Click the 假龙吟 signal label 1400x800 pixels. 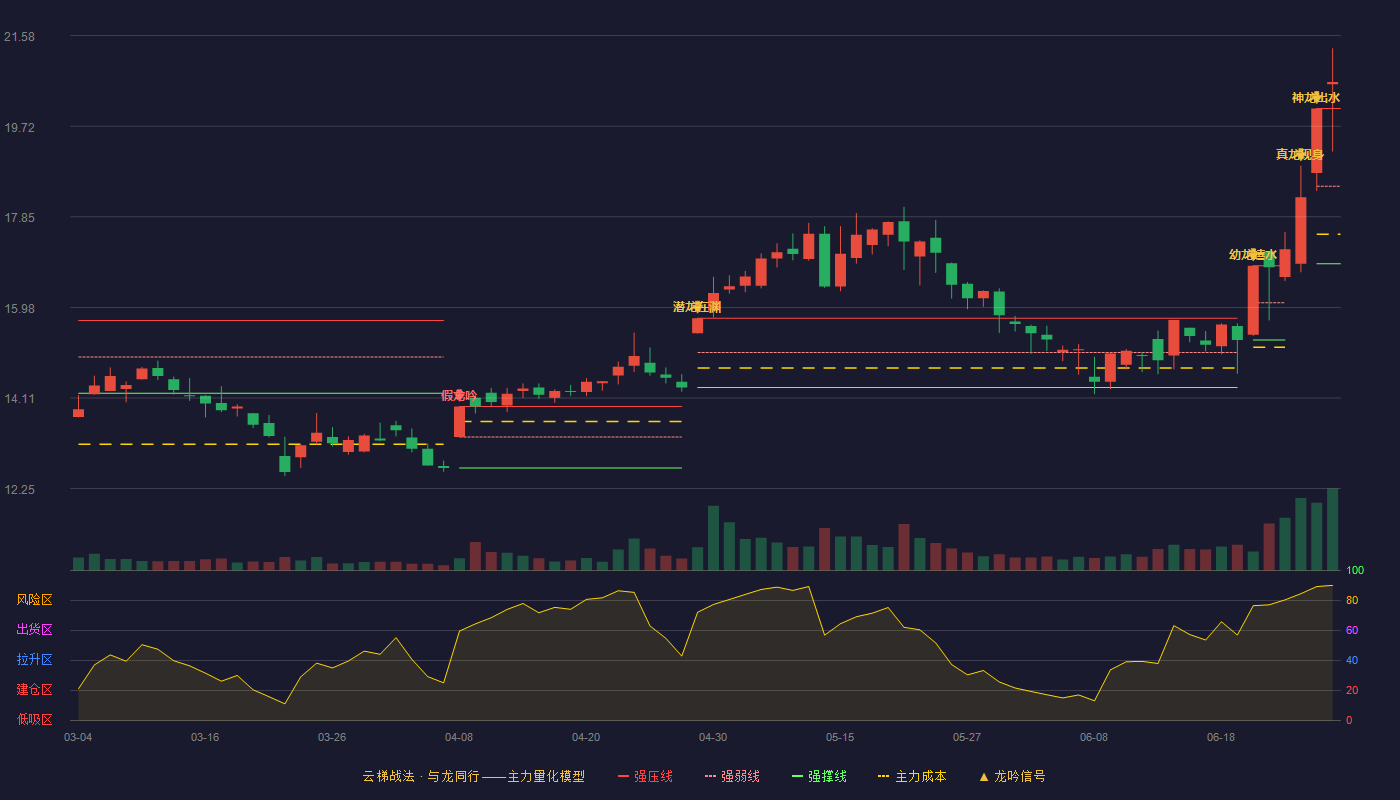tap(459, 396)
